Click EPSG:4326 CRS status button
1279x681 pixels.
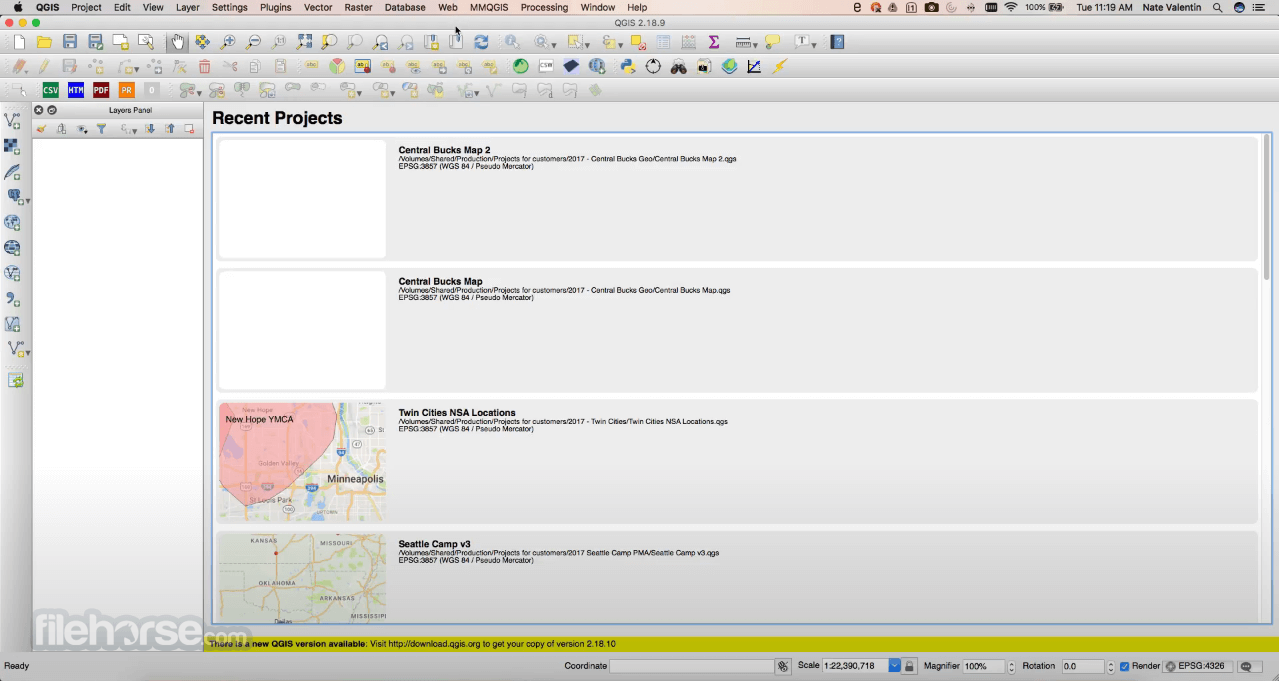click(1195, 666)
